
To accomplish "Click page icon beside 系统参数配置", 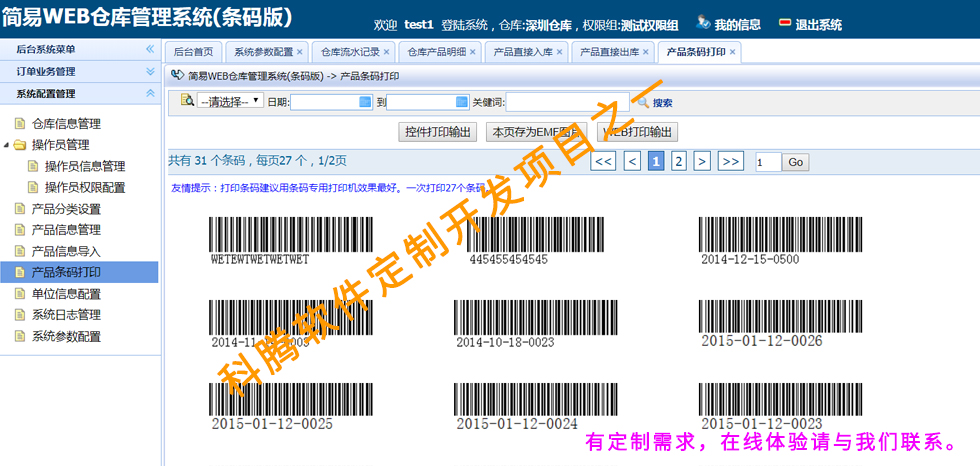I will [20, 336].
